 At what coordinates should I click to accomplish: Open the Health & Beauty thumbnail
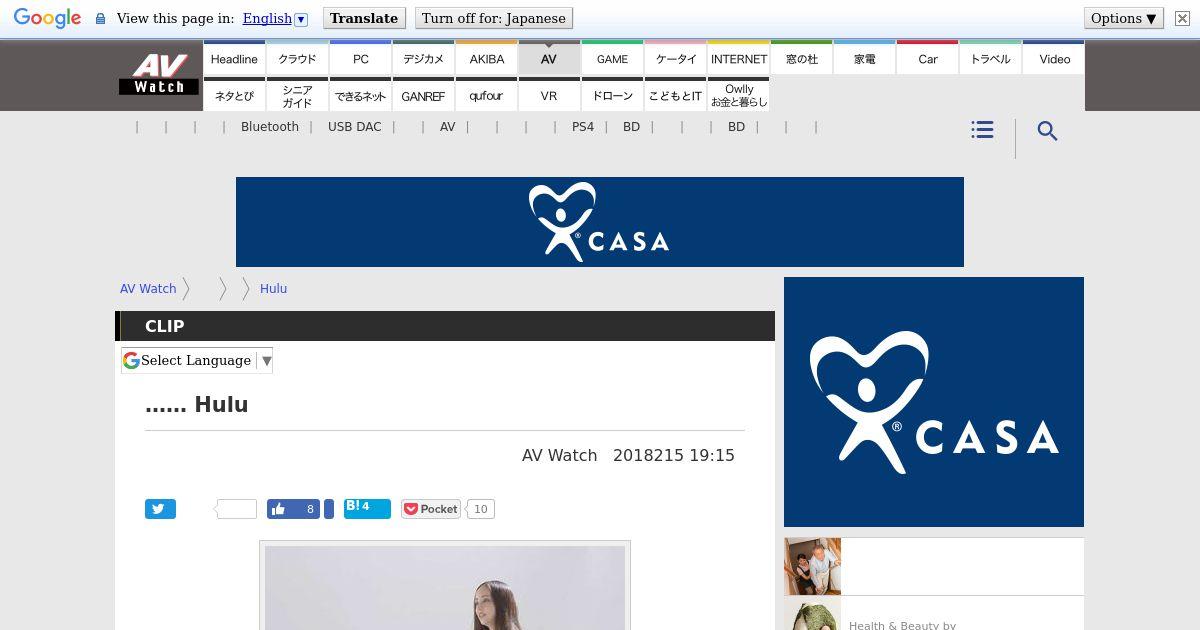[812, 614]
